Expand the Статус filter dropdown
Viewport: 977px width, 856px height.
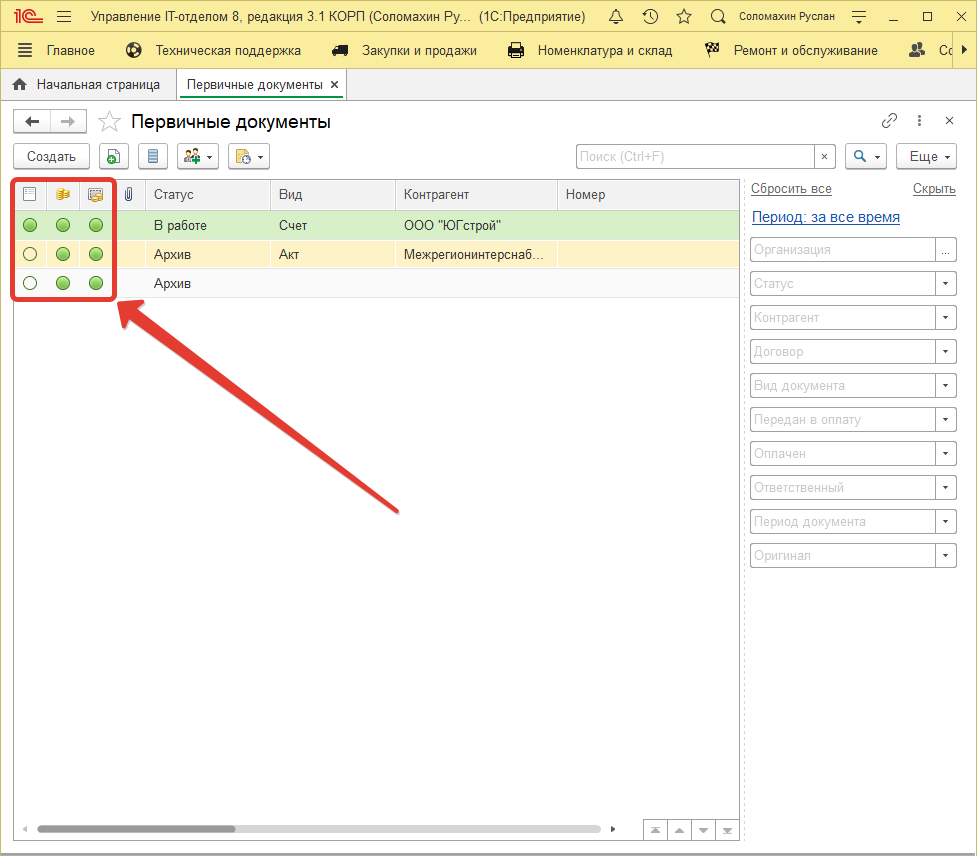coord(945,284)
